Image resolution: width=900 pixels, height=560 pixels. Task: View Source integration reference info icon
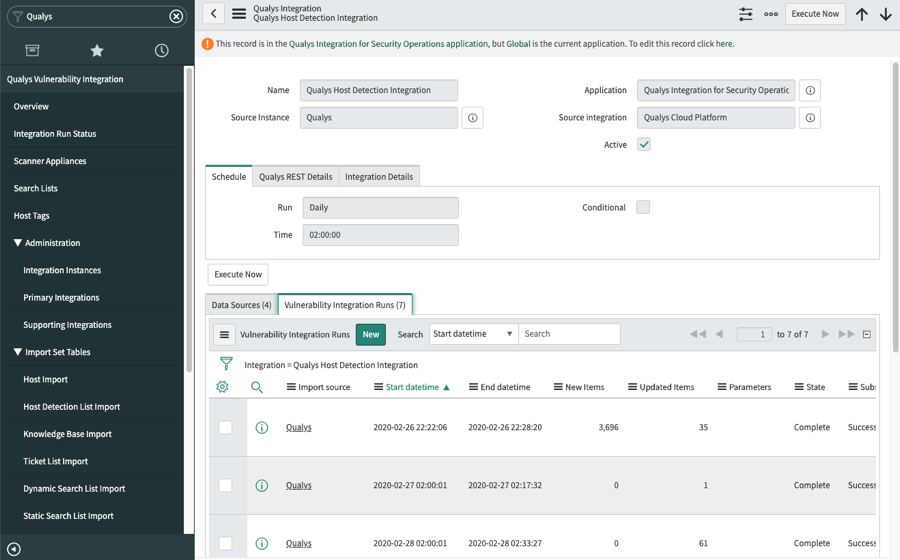click(810, 118)
